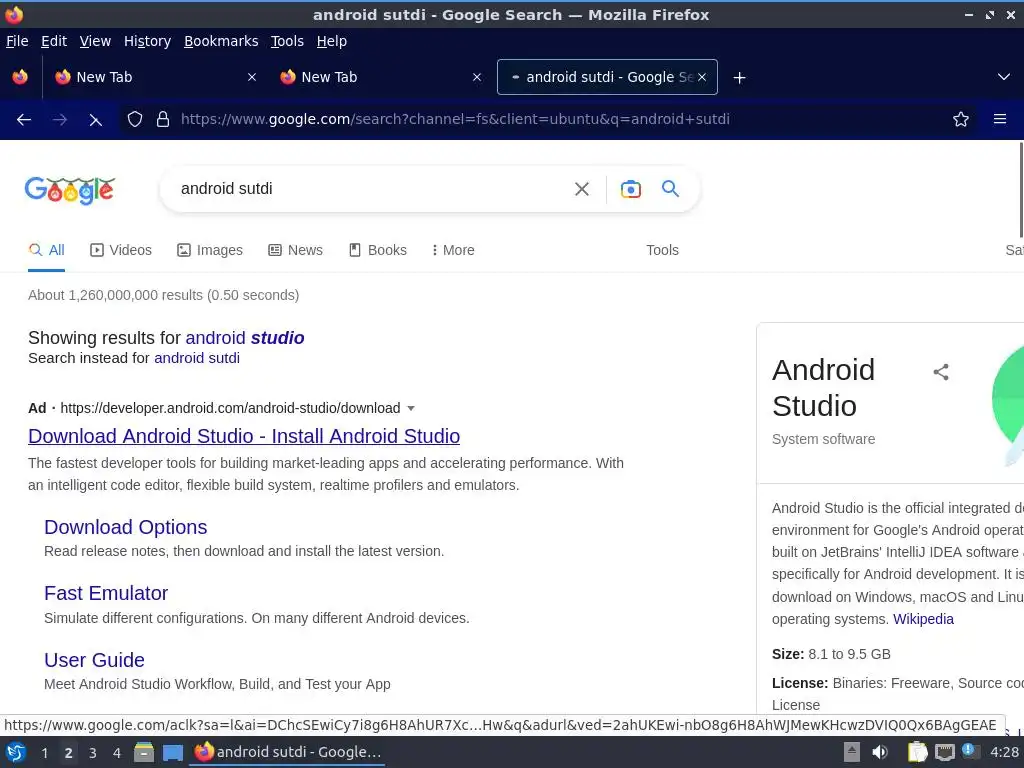Viewport: 1024px width, 768px height.
Task: Open the tracking protection shield icon
Action: click(x=135, y=120)
